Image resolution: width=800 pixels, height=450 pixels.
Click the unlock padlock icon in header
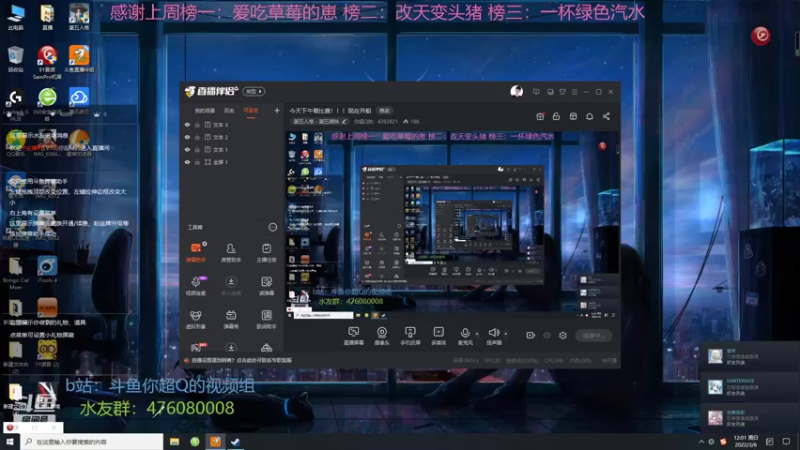point(556,116)
